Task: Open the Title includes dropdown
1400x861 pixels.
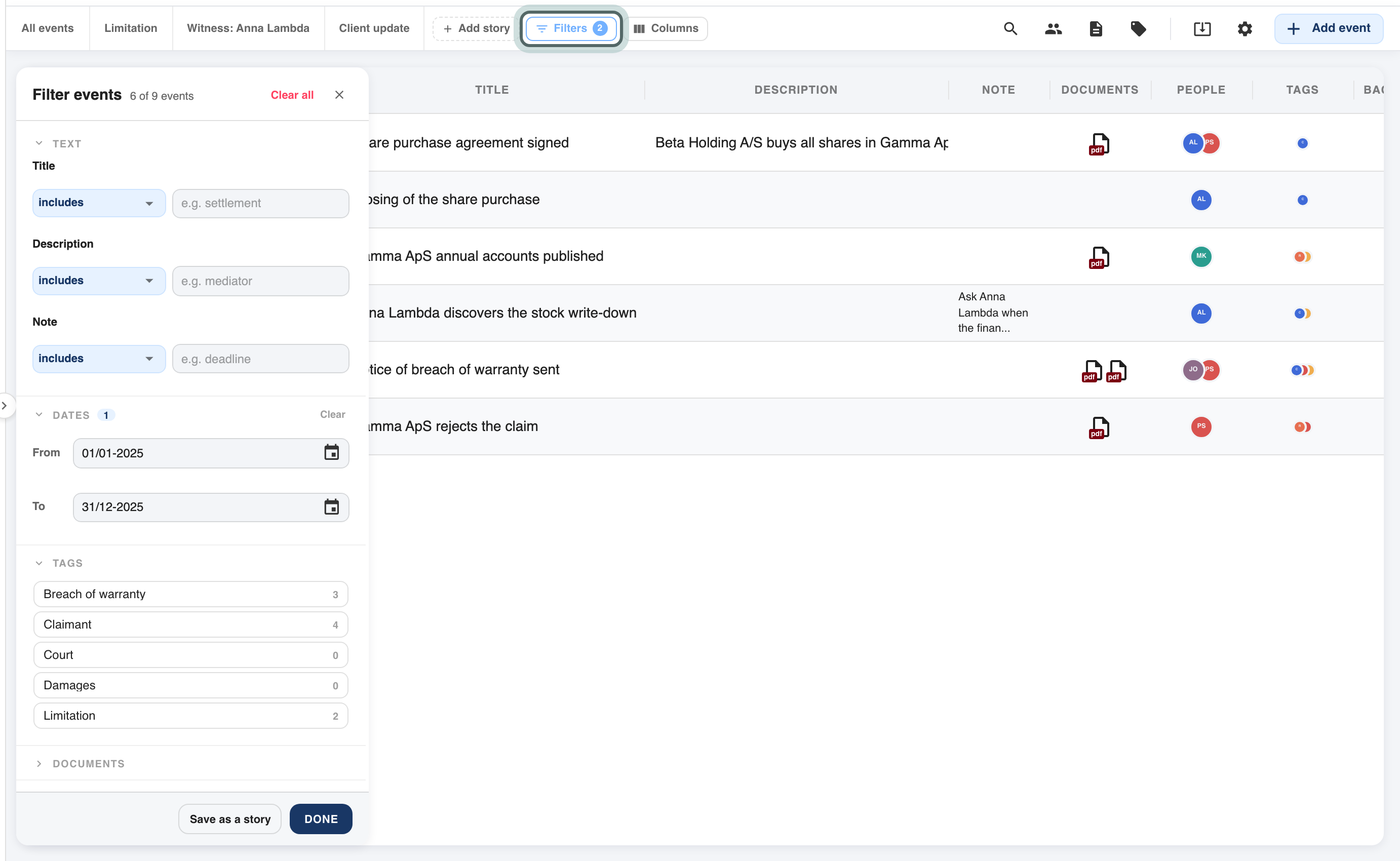Action: tap(98, 203)
